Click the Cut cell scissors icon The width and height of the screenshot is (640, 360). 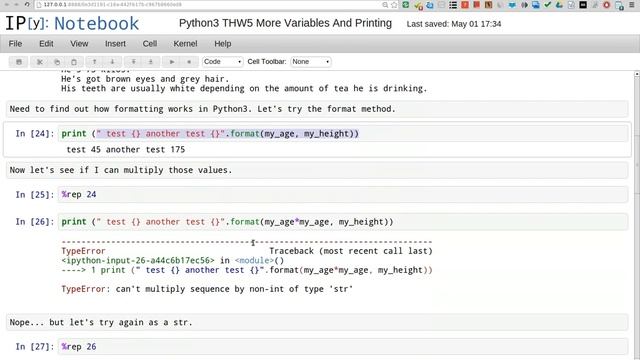pyautogui.click(x=40, y=62)
